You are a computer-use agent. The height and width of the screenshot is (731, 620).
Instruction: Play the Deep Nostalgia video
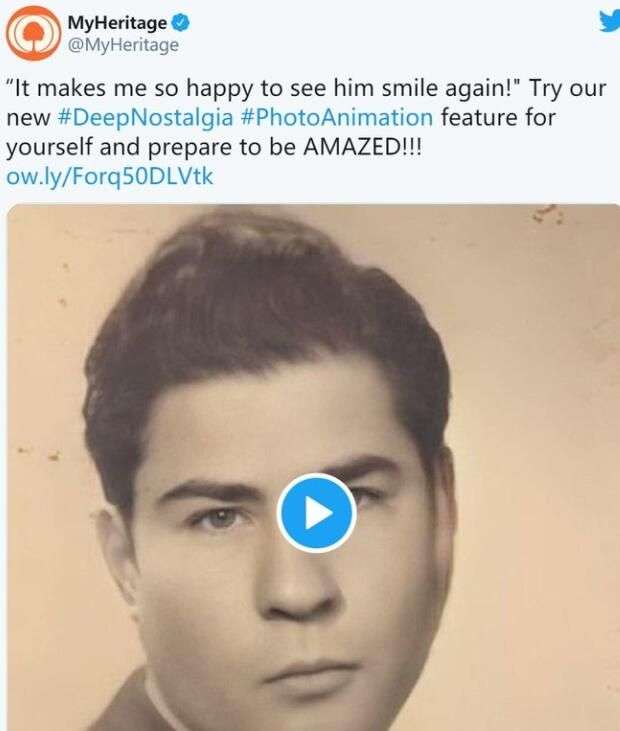(x=315, y=513)
